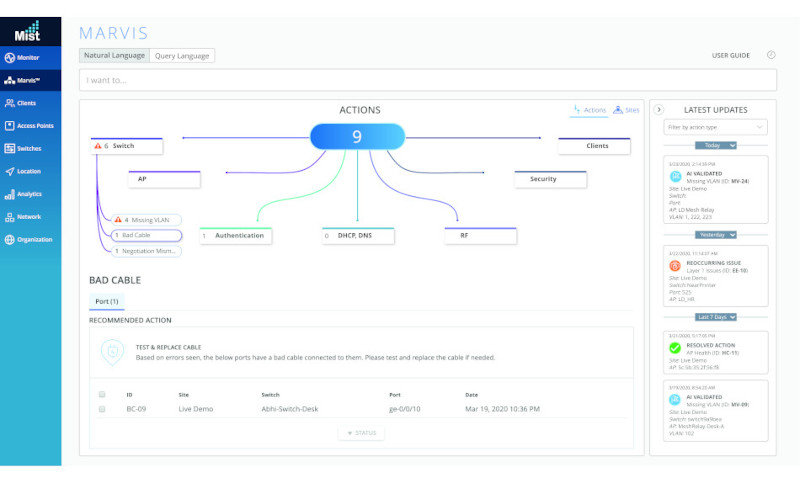This screenshot has width=800, height=483.
Task: Tick the checkbox for row BC-09
Action: [102, 409]
